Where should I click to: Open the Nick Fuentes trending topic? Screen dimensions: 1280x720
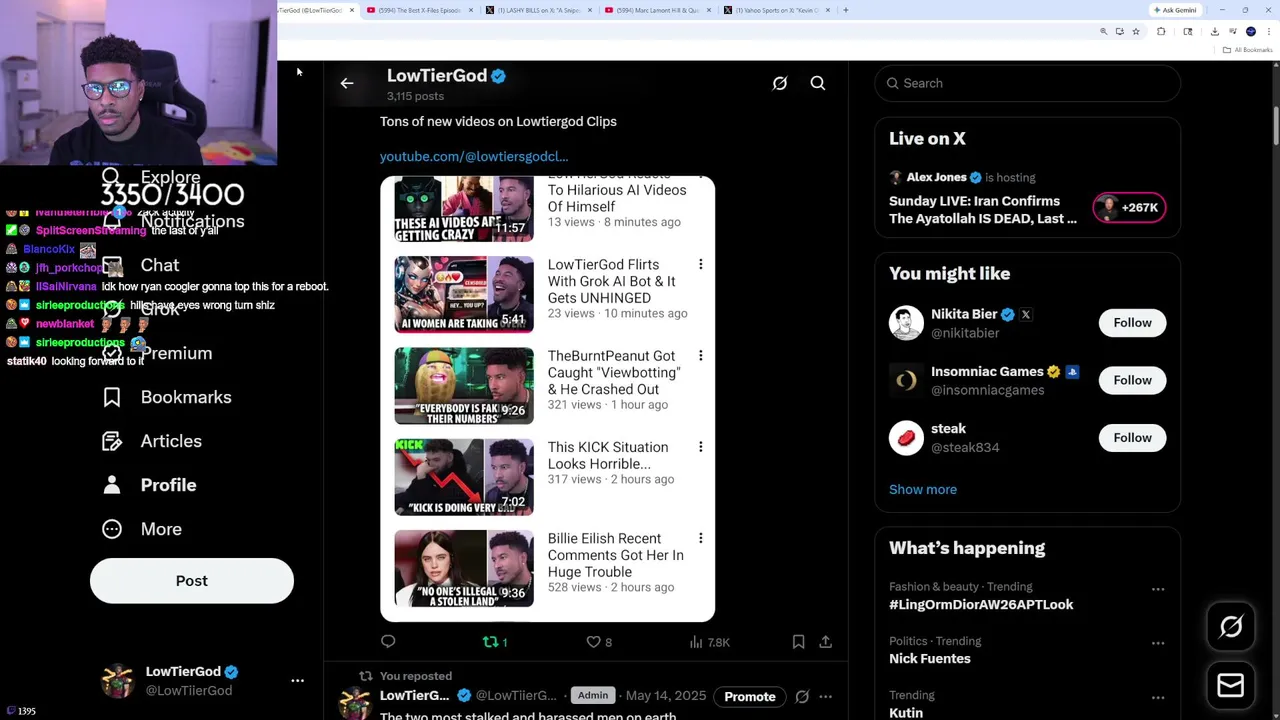coord(930,658)
